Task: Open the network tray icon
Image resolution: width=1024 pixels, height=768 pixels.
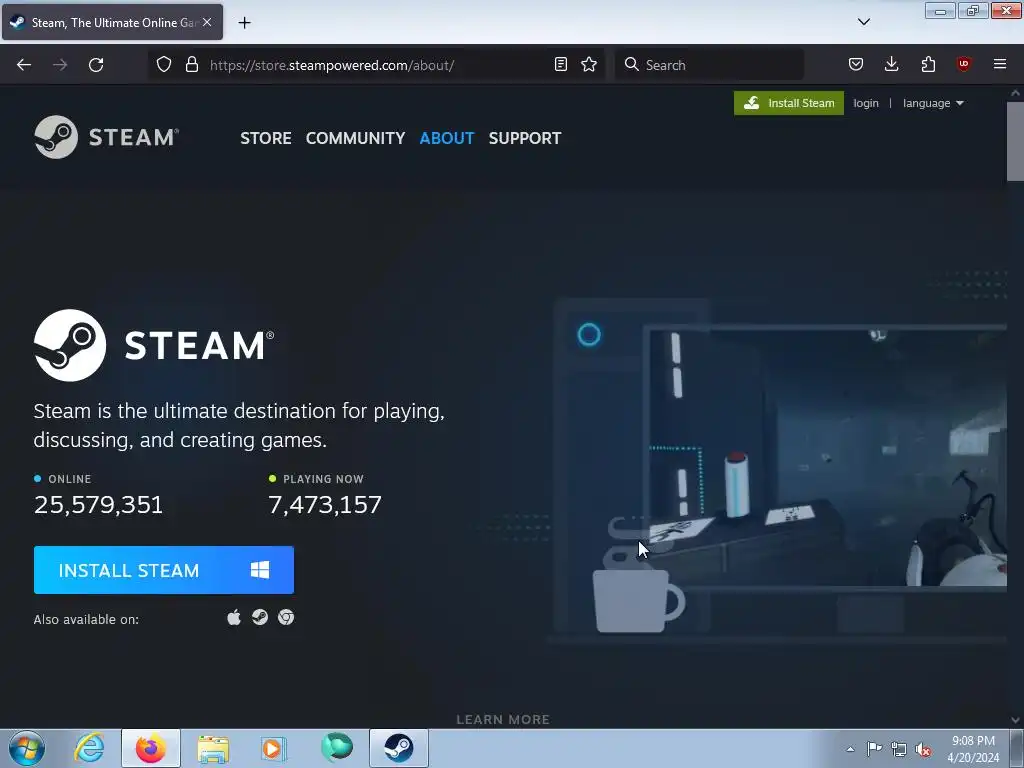Action: (899, 749)
